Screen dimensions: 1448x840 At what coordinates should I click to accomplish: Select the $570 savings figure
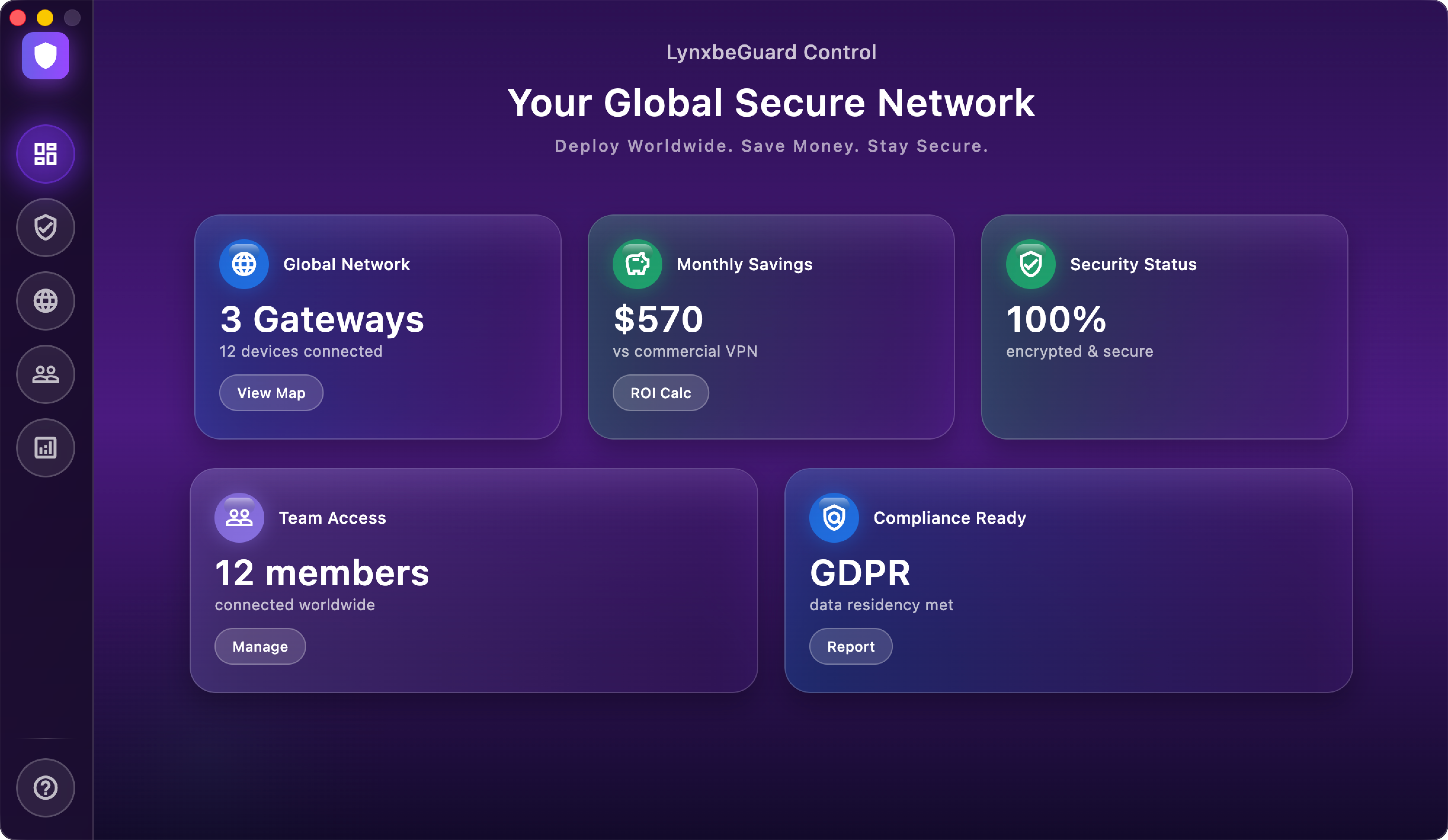point(658,320)
